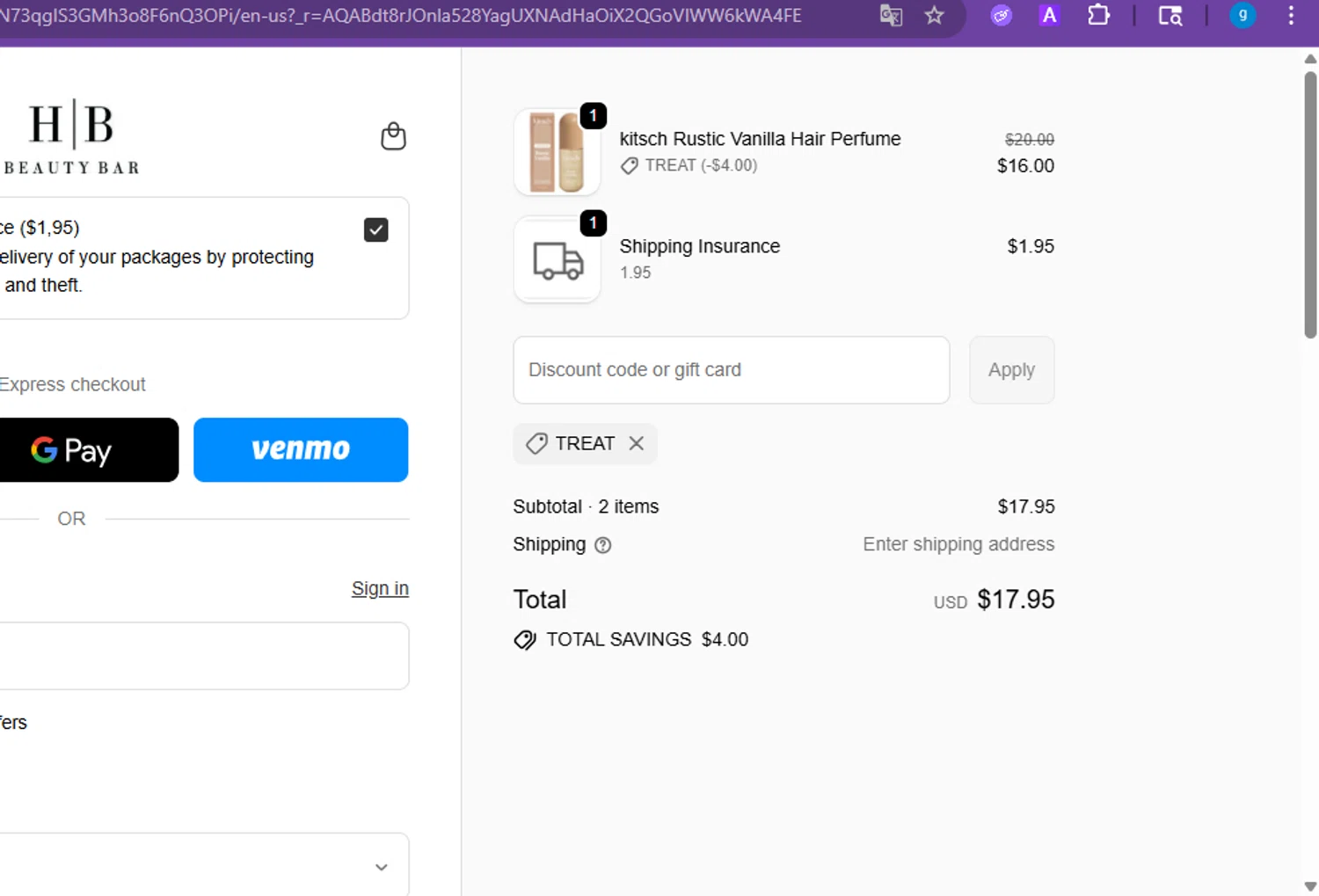Click the 'Express checkout' heading

point(72,384)
